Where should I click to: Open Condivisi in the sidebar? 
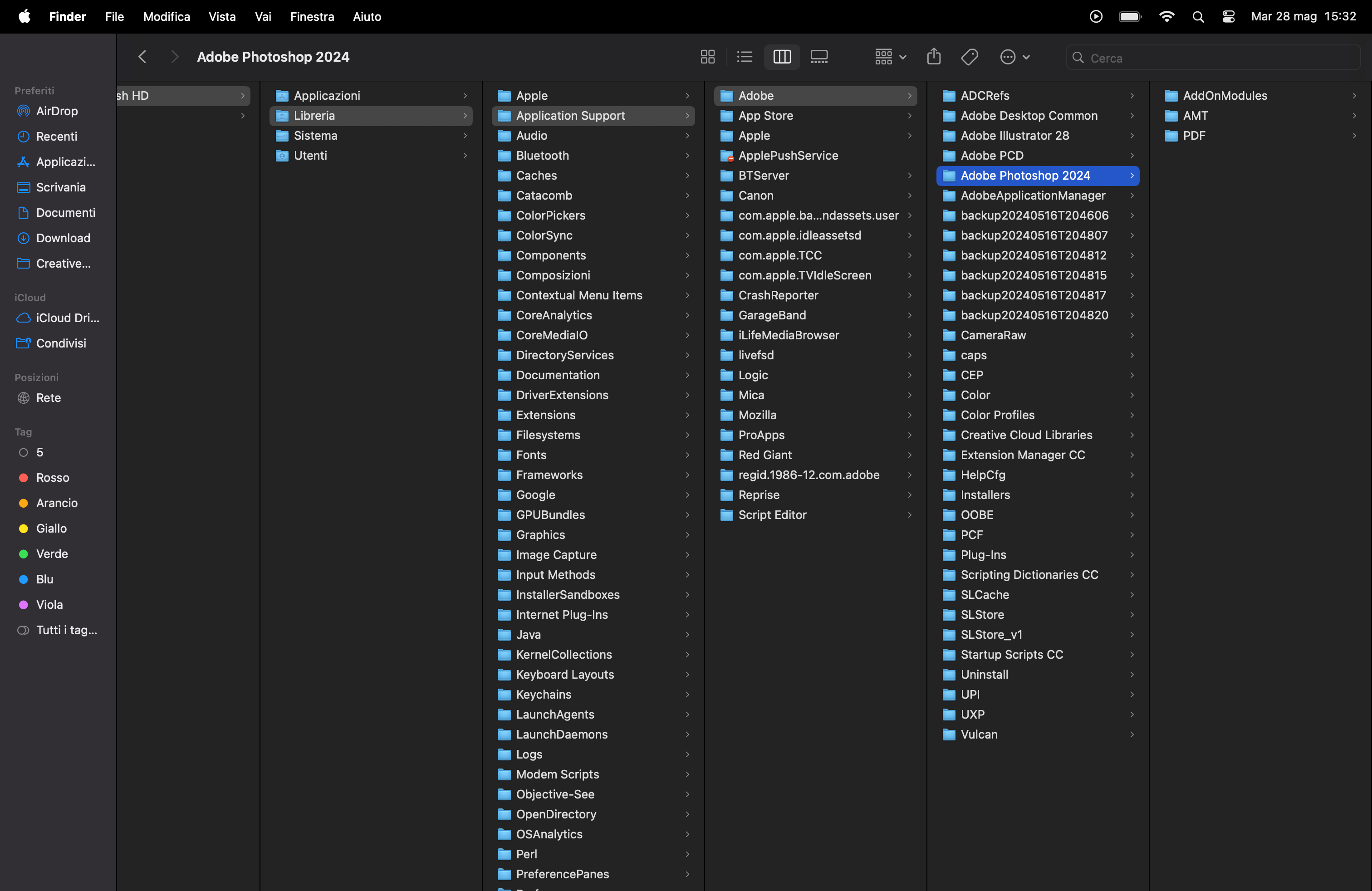tap(57, 343)
